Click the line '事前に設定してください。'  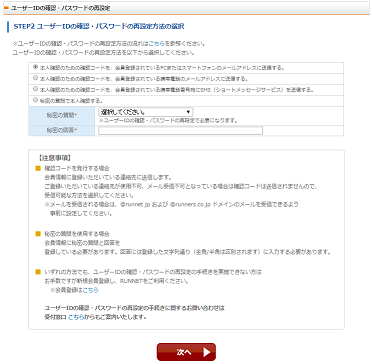pos(80,214)
